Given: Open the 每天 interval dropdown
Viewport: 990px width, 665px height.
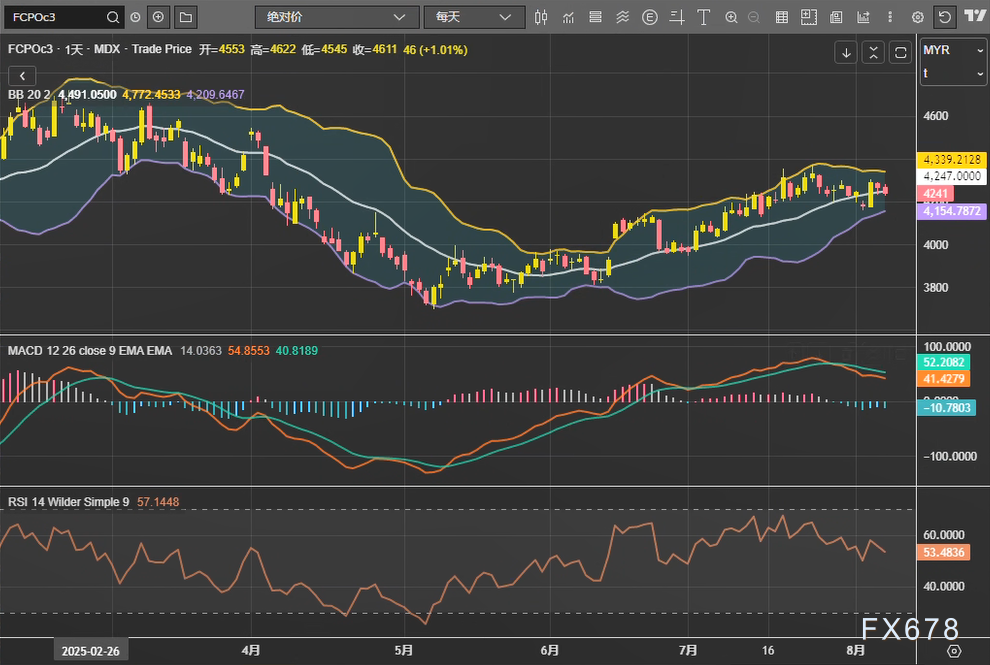Looking at the screenshot, I should click(x=473, y=17).
